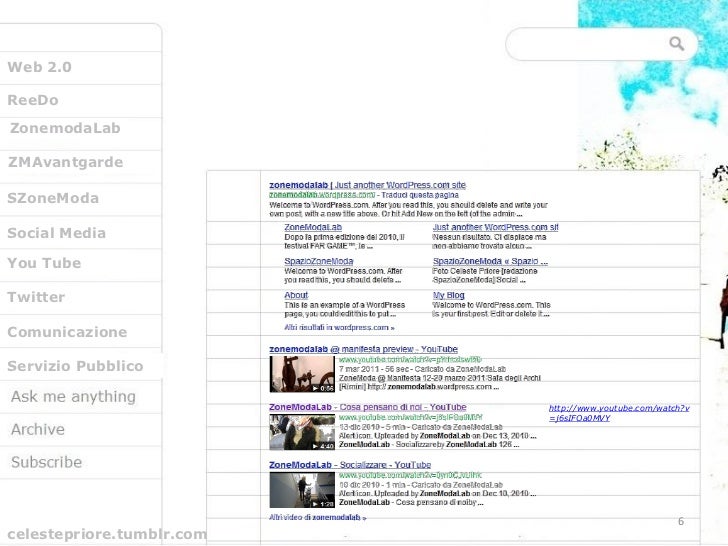Open Ask me anything page

point(73,396)
